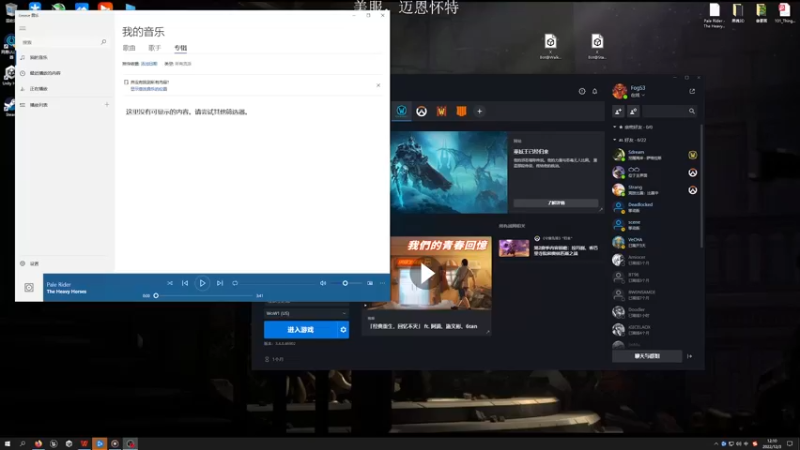Switch to the Songs tab in My Music

[129, 48]
